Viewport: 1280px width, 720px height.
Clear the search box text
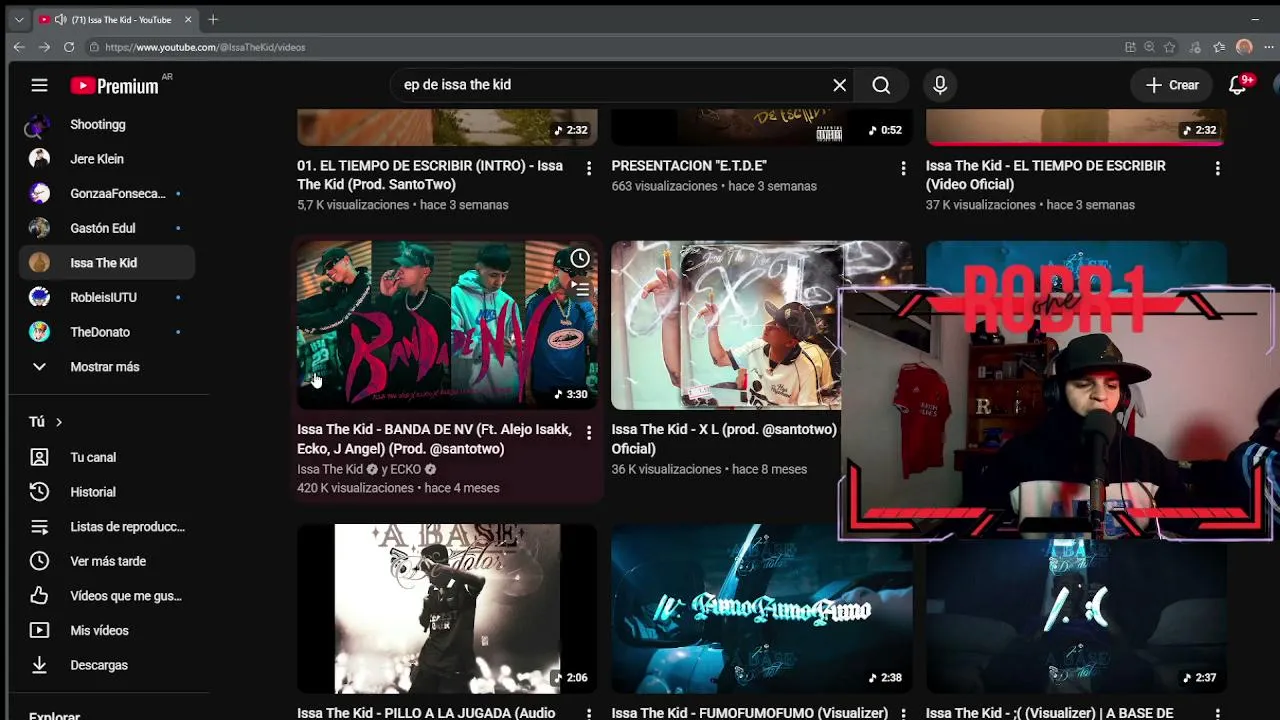coord(840,85)
